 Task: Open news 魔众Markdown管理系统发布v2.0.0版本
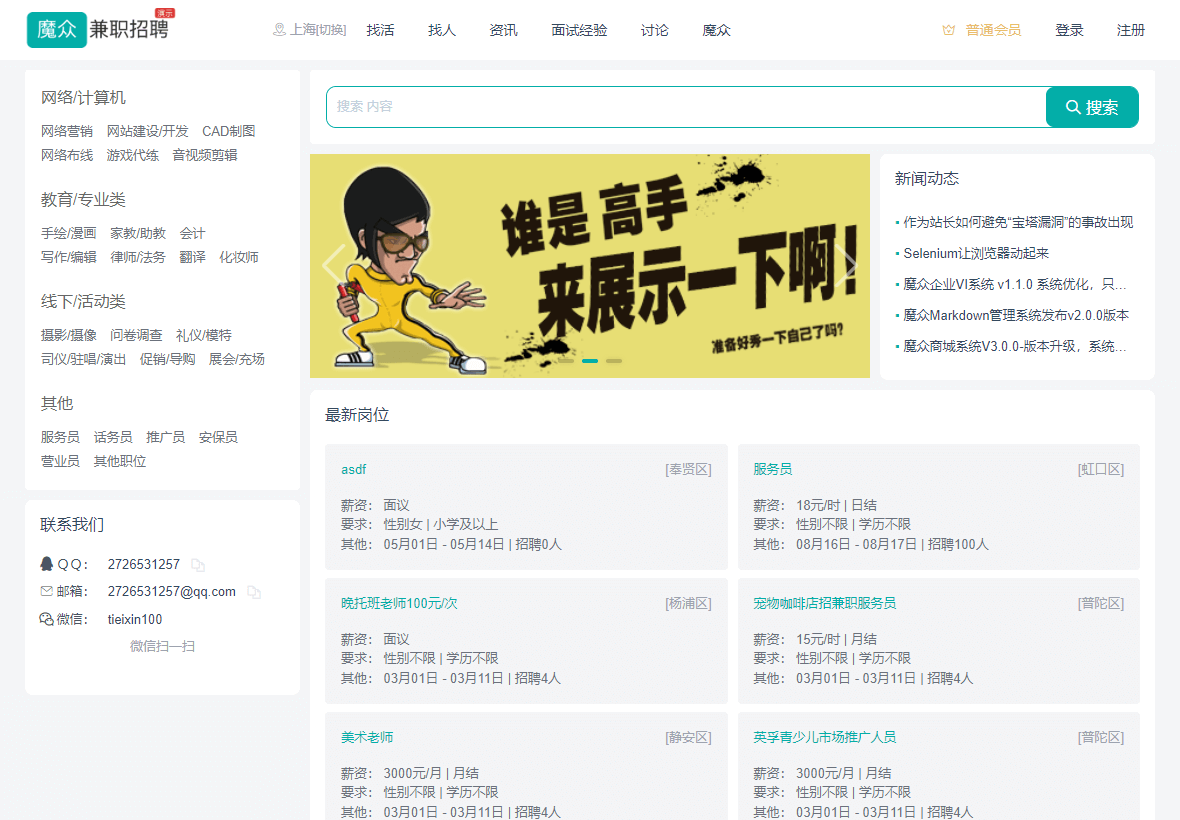[x=1016, y=315]
